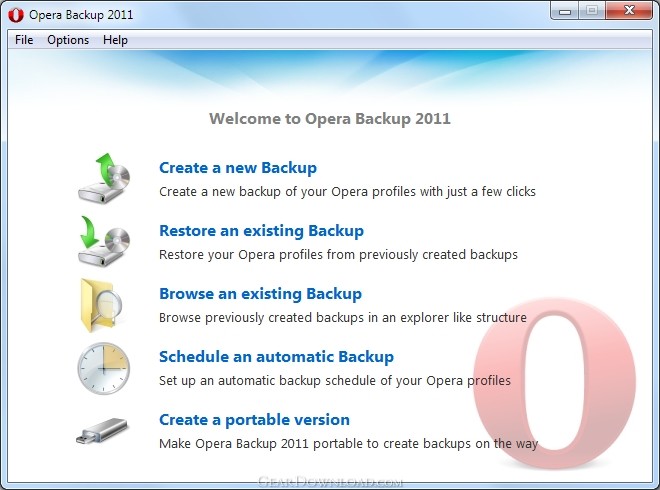The width and height of the screenshot is (660, 490).
Task: Click the USB flash drive icon
Action: [102, 431]
